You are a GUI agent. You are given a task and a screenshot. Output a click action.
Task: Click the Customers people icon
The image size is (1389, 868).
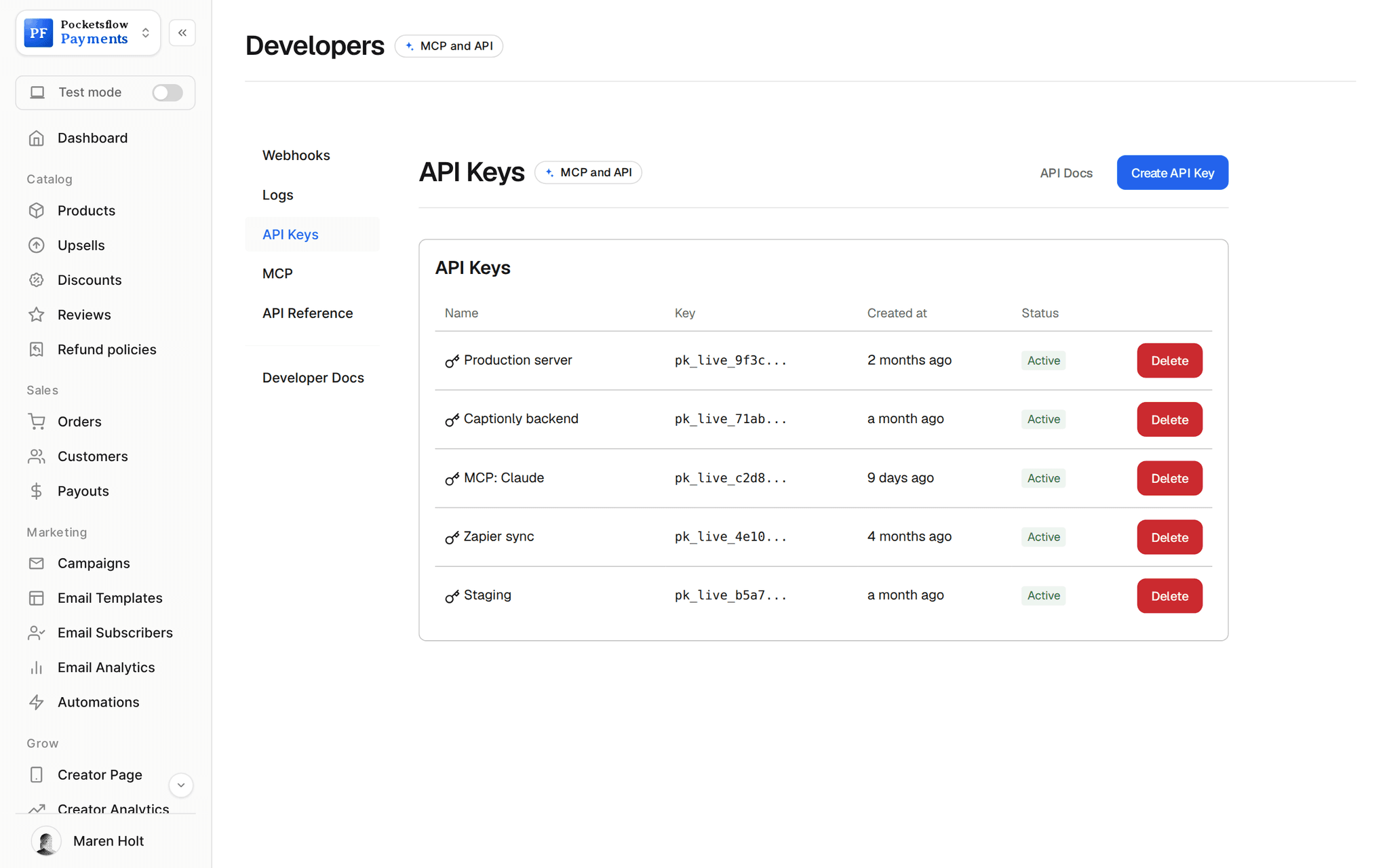tap(37, 456)
